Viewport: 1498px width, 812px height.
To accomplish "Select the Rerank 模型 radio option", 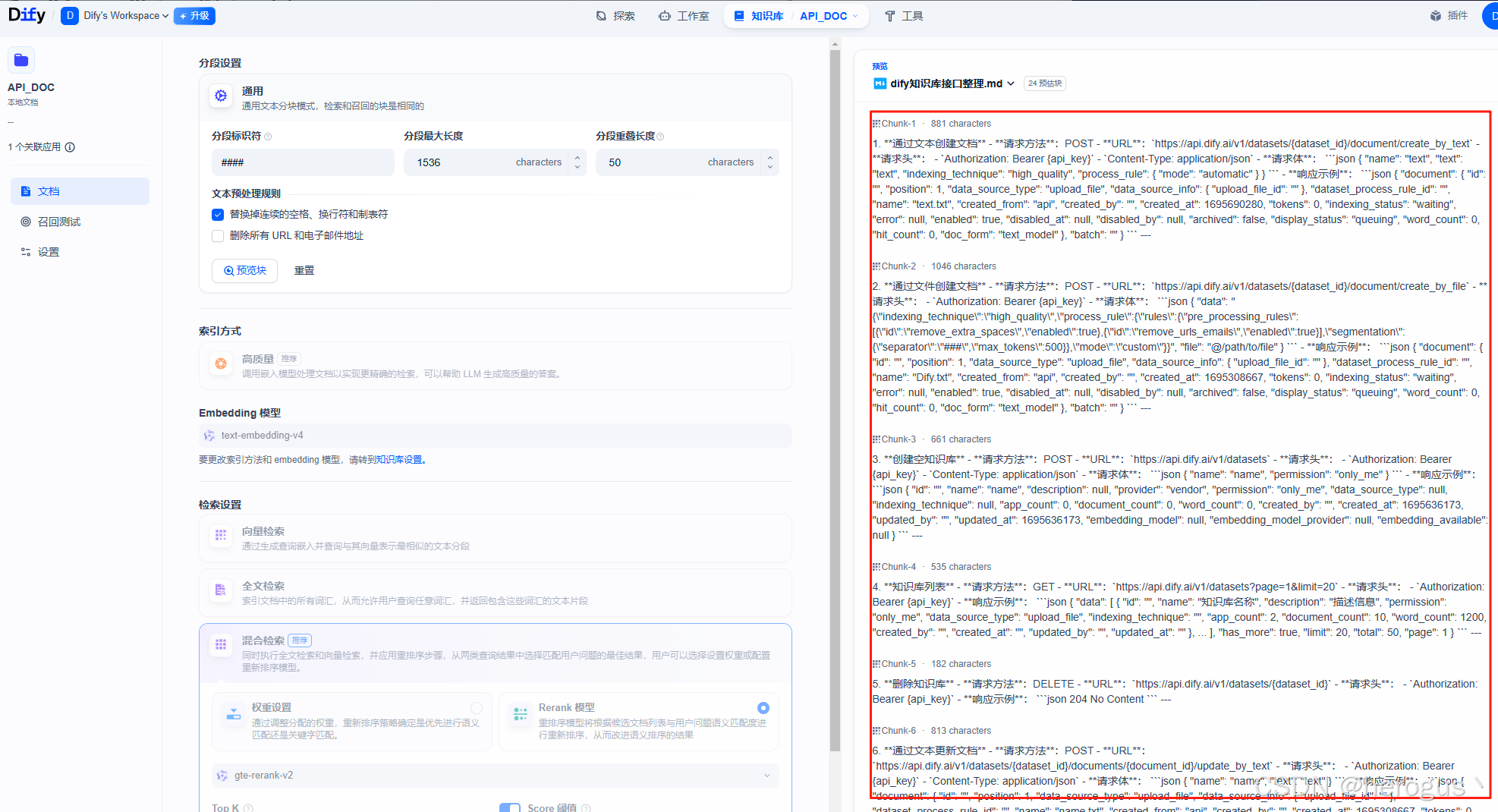I will [x=763, y=708].
